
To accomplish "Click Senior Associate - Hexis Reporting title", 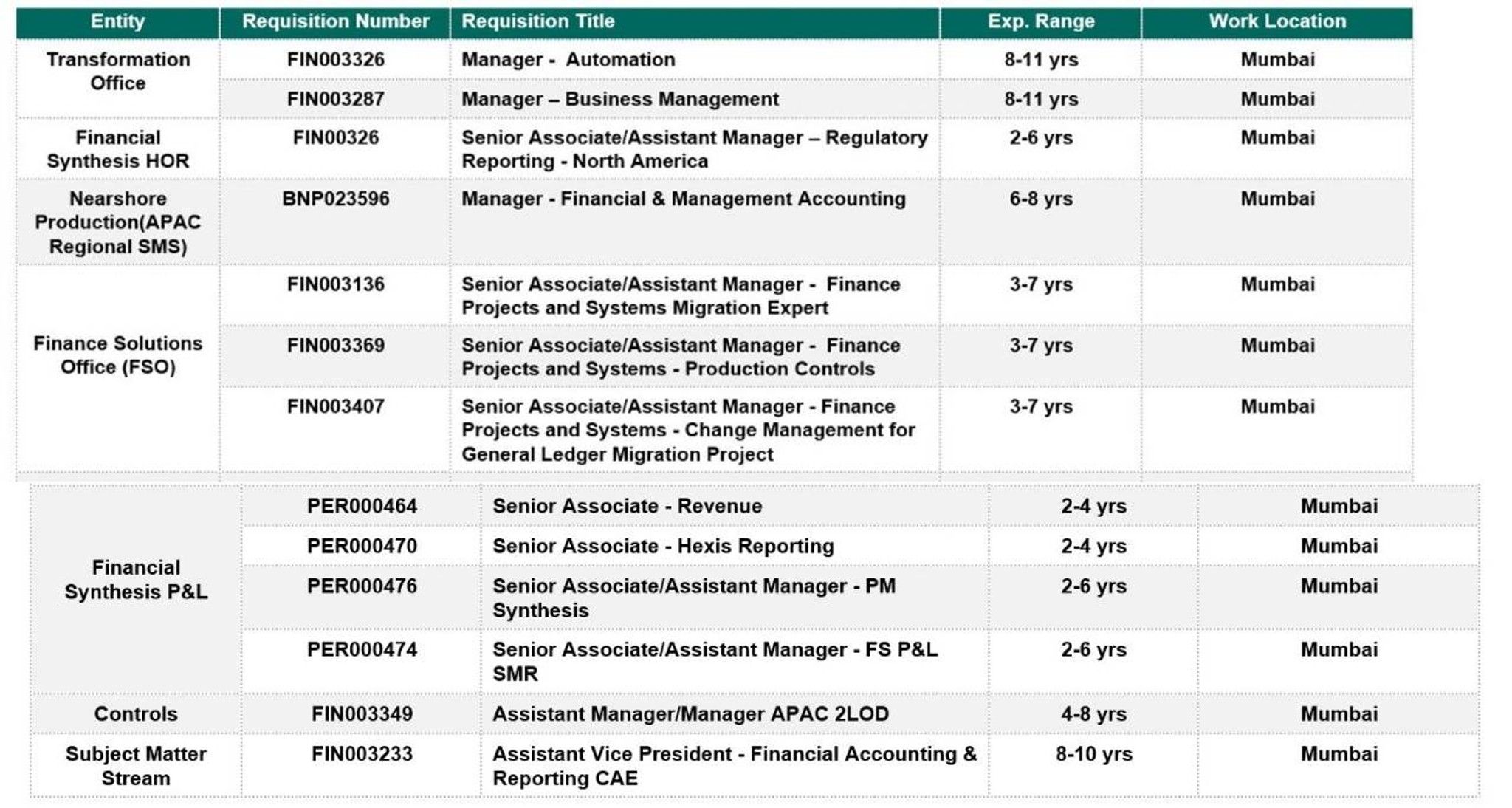I will point(663,547).
